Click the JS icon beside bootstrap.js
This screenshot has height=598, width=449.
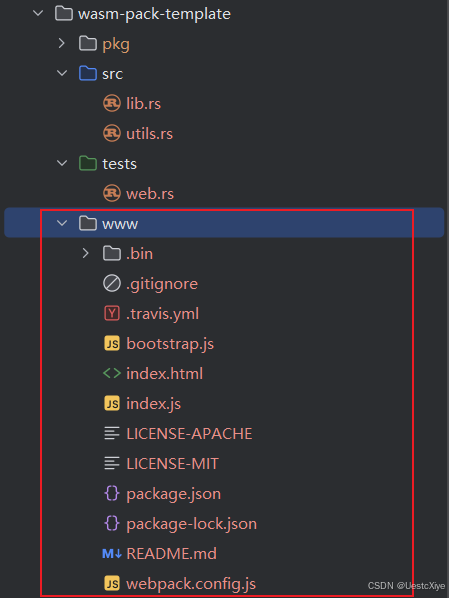point(112,344)
